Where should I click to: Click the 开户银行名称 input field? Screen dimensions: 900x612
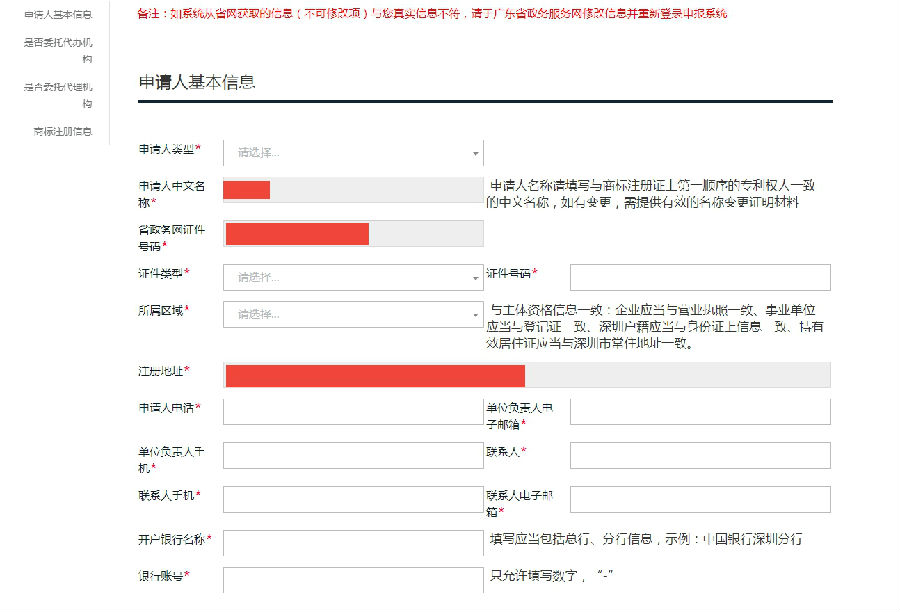tap(353, 543)
